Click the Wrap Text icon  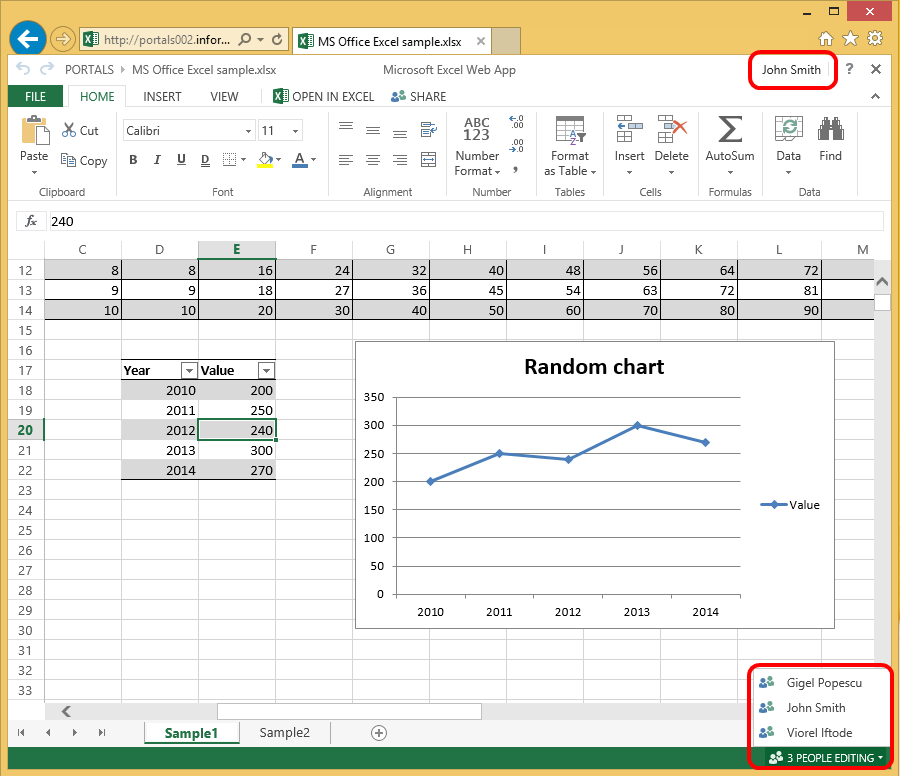coord(429,129)
